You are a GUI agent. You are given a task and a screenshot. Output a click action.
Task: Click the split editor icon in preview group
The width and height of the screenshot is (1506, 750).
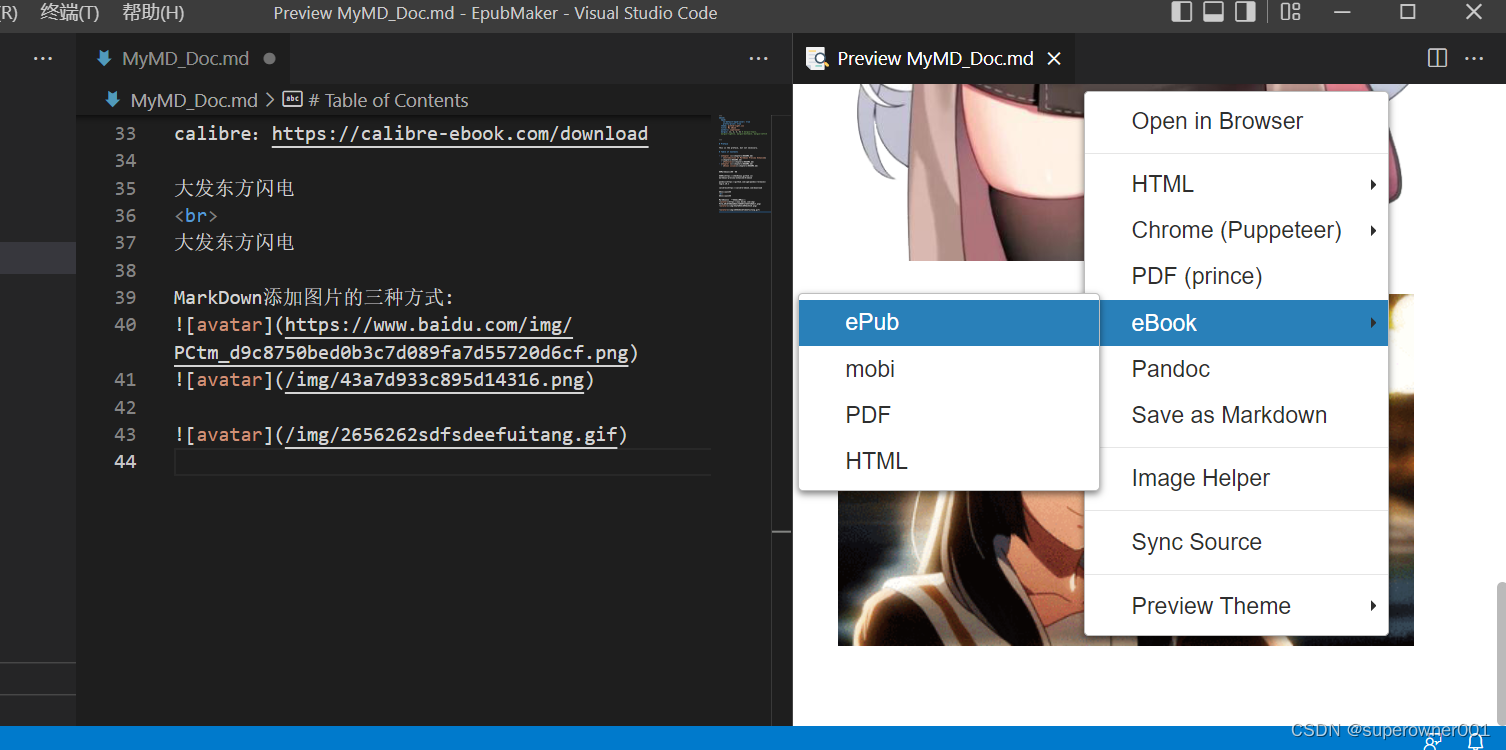point(1438,58)
